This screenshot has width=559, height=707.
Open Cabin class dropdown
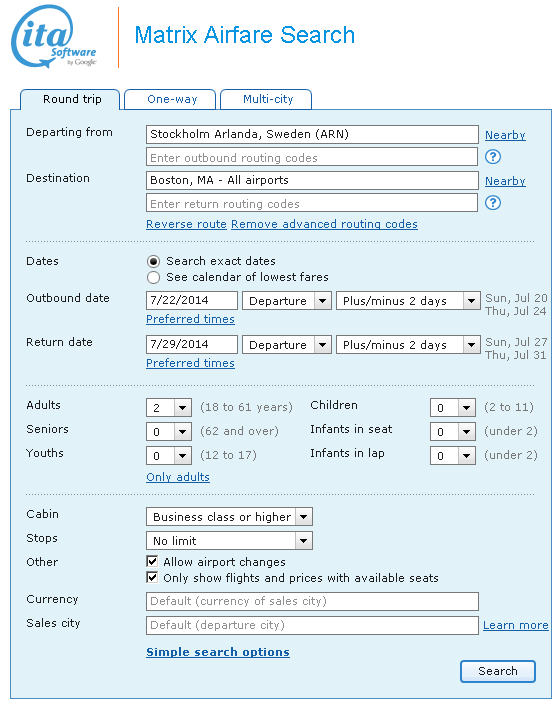[229, 517]
